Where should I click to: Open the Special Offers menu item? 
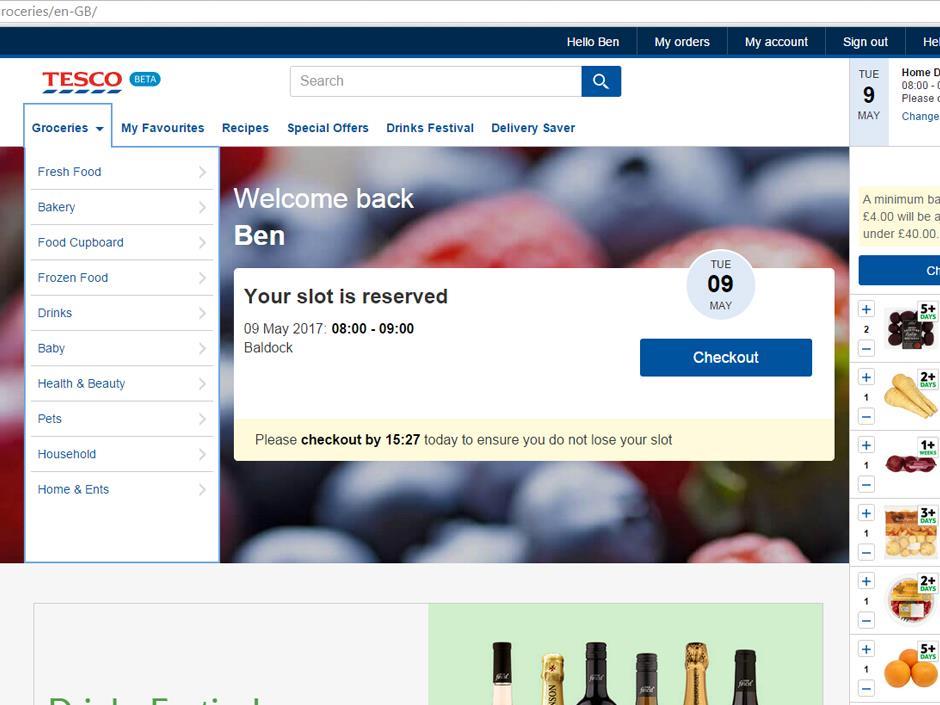pyautogui.click(x=327, y=128)
